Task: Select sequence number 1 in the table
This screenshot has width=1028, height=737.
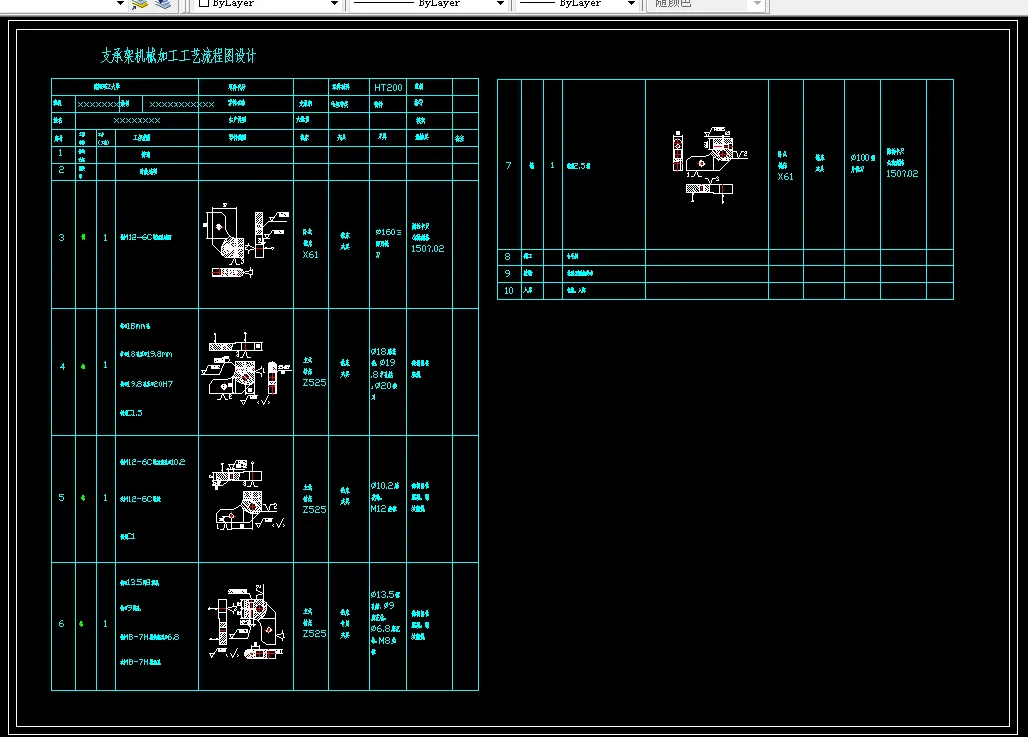Action: [60, 153]
